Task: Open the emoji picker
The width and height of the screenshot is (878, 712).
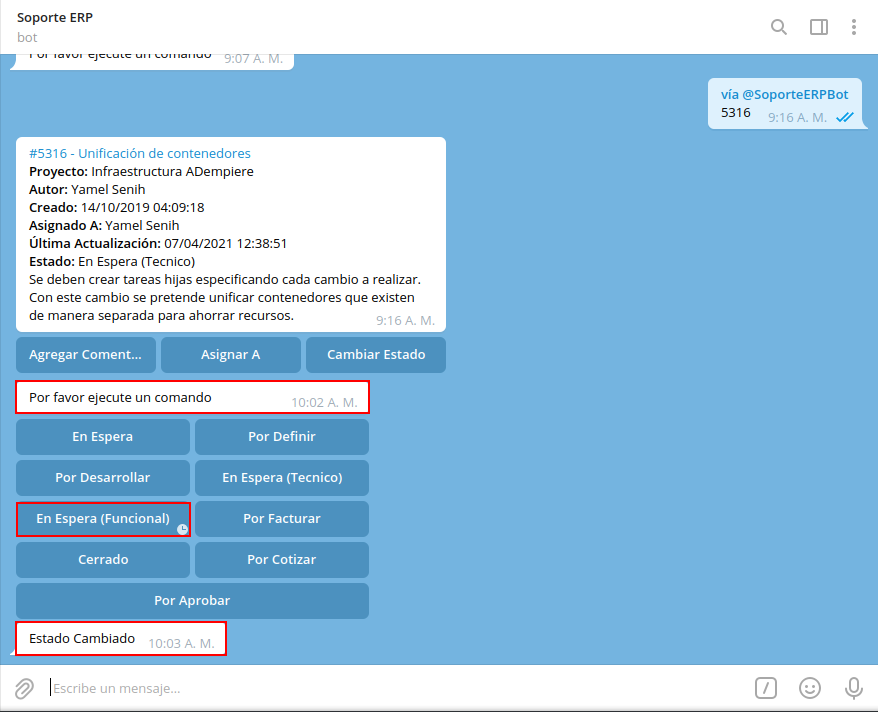Action: [x=810, y=688]
